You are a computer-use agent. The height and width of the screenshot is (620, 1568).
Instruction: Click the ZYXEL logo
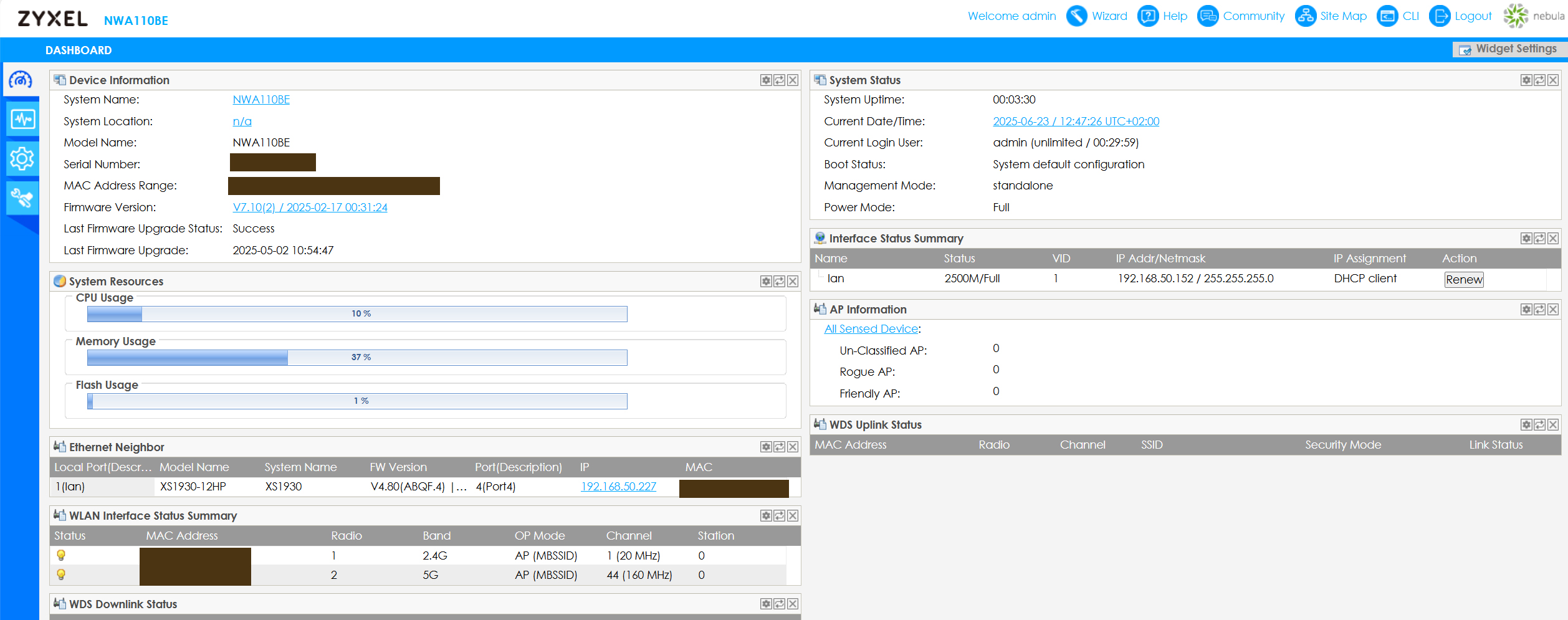pyautogui.click(x=52, y=19)
